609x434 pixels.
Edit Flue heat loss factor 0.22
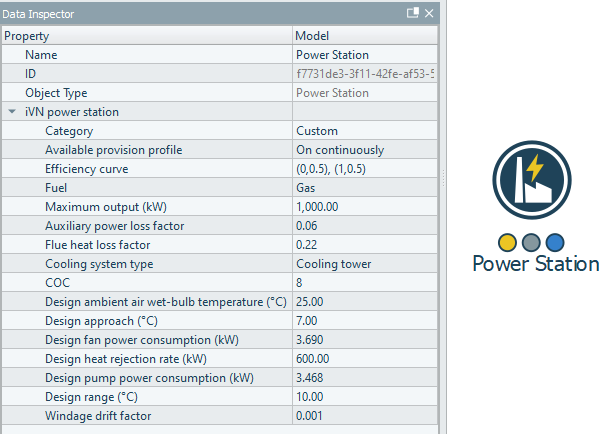[365, 245]
